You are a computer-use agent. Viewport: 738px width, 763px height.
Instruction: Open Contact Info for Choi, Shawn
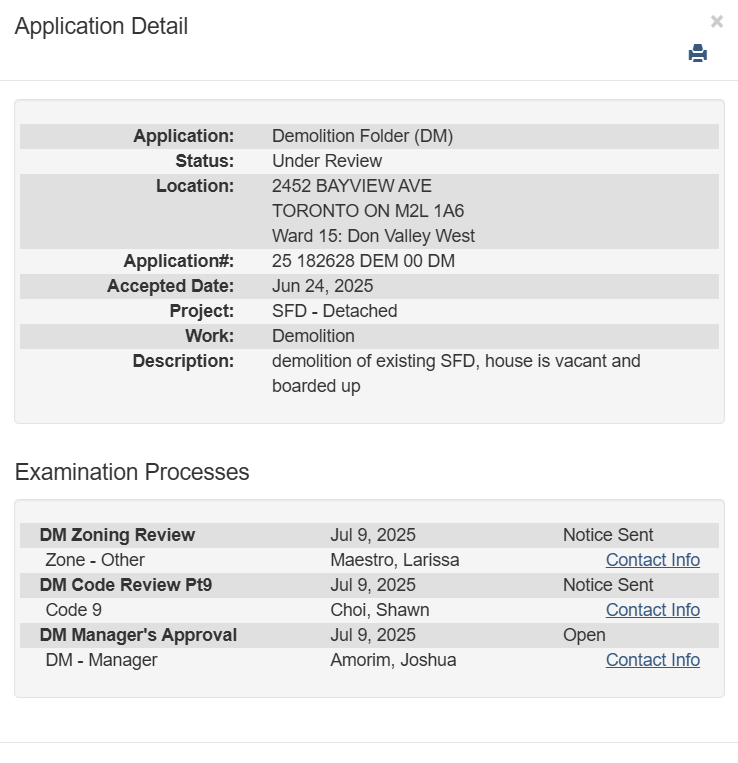coord(652,610)
